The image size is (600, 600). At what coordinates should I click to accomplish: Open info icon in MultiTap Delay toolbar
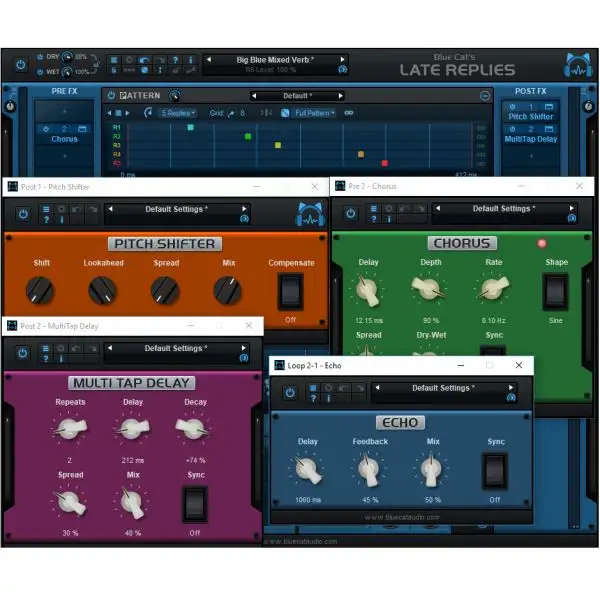pyautogui.click(x=61, y=359)
